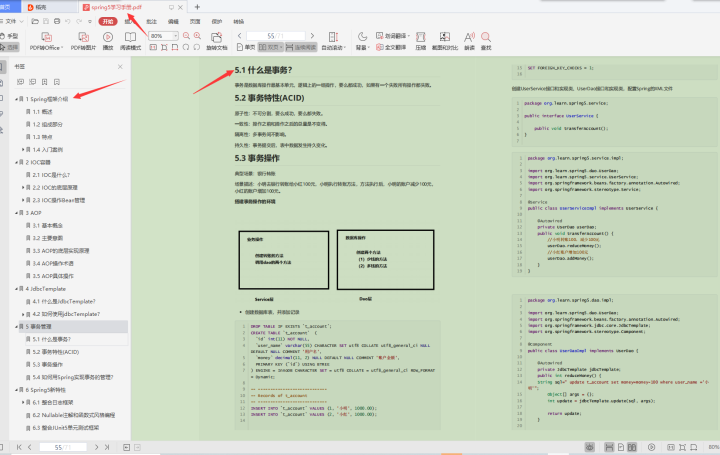The image size is (720, 455).
Task: Click the PDF转图片 icon
Action: coord(83,37)
